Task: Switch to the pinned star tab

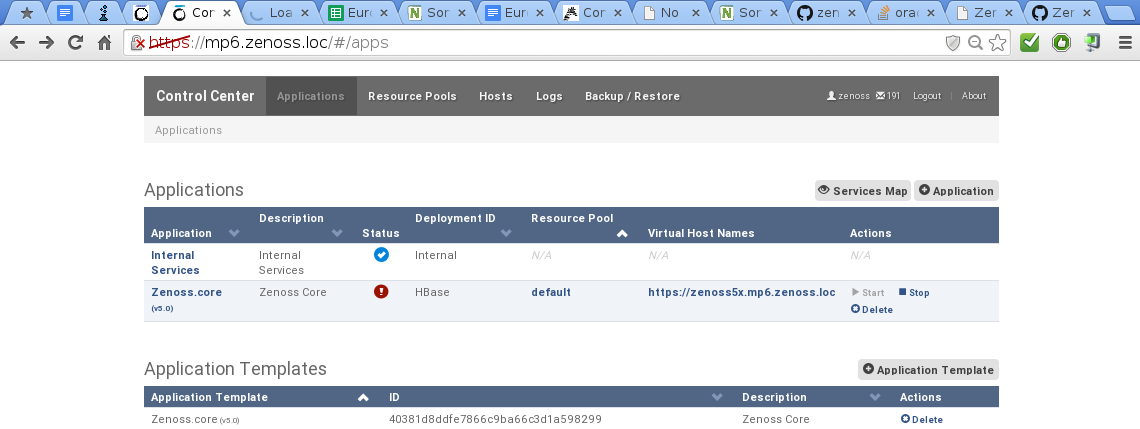Action: 27,12
